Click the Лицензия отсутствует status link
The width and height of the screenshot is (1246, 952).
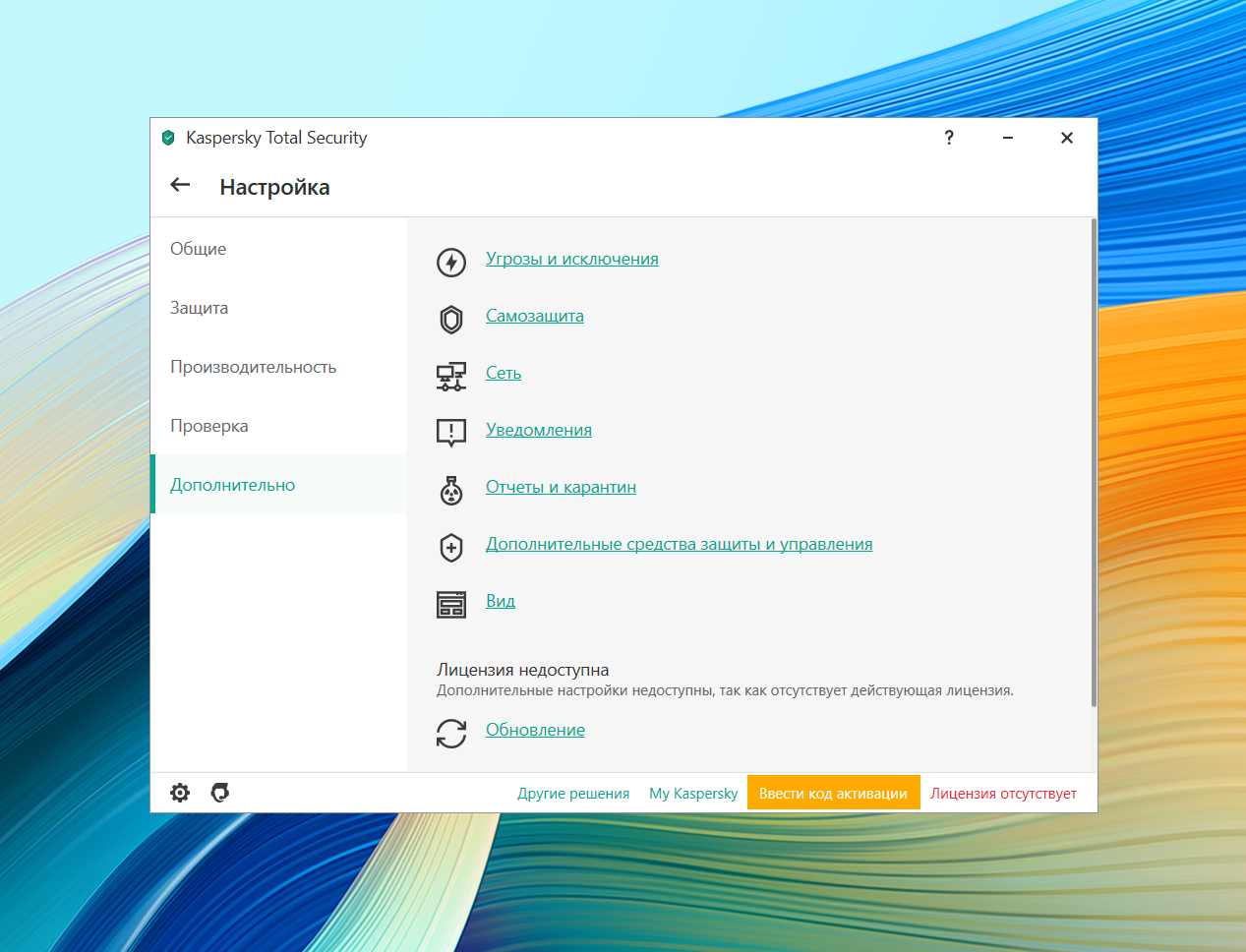coord(1003,794)
